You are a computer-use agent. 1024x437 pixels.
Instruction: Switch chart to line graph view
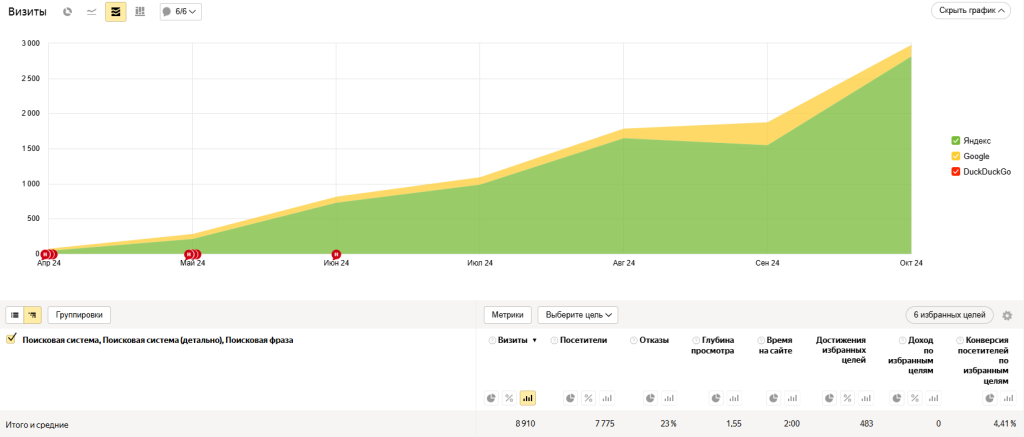tap(92, 12)
